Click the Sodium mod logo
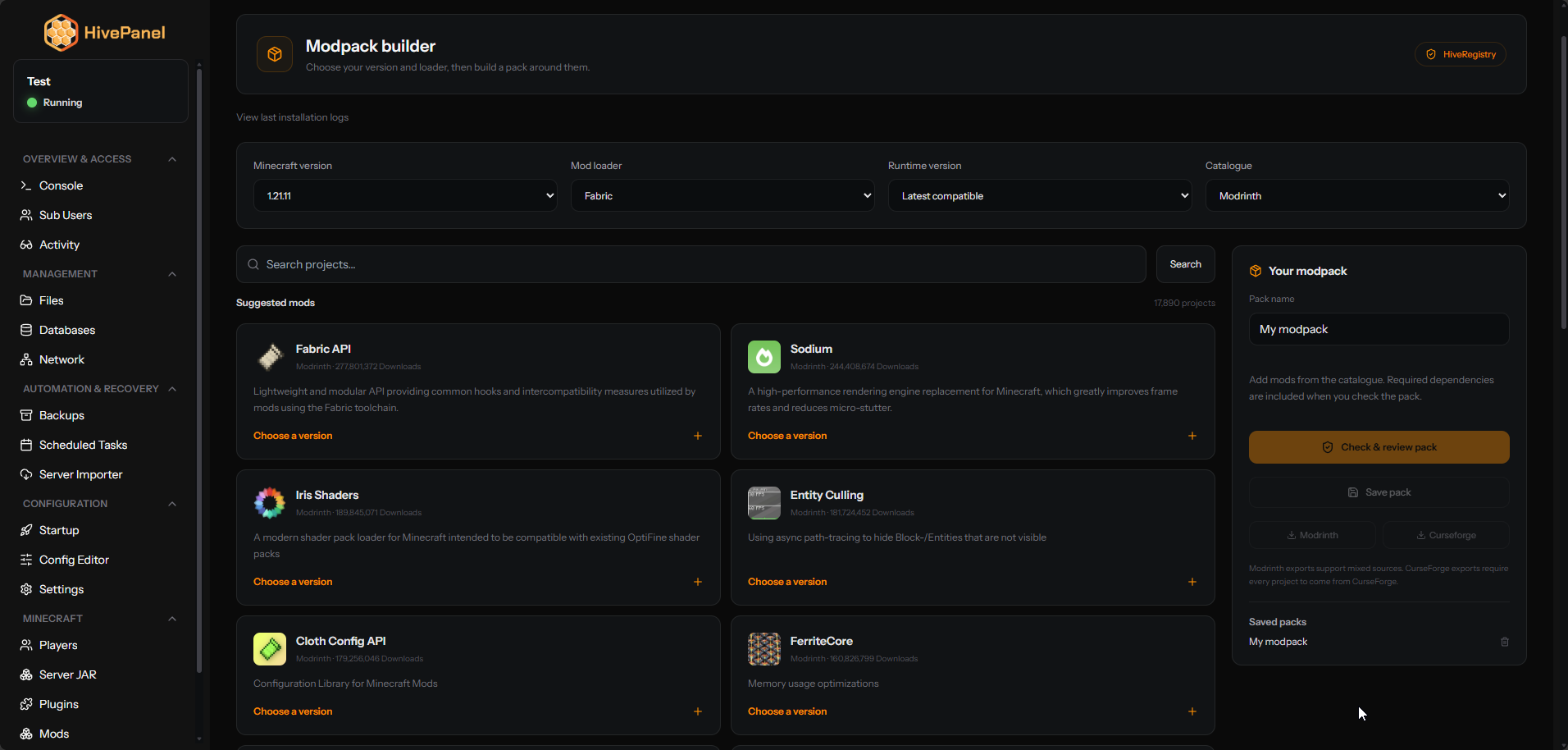The width and height of the screenshot is (1568, 750). coord(764,357)
